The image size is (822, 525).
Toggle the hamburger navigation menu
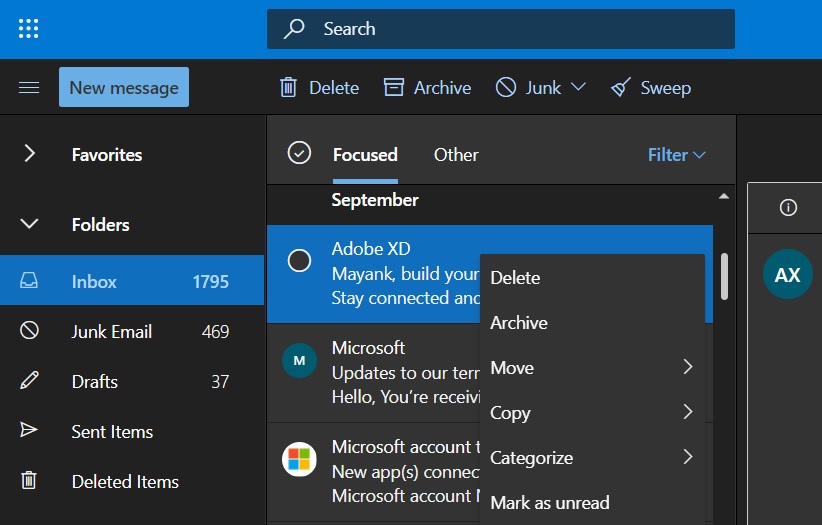point(29,88)
